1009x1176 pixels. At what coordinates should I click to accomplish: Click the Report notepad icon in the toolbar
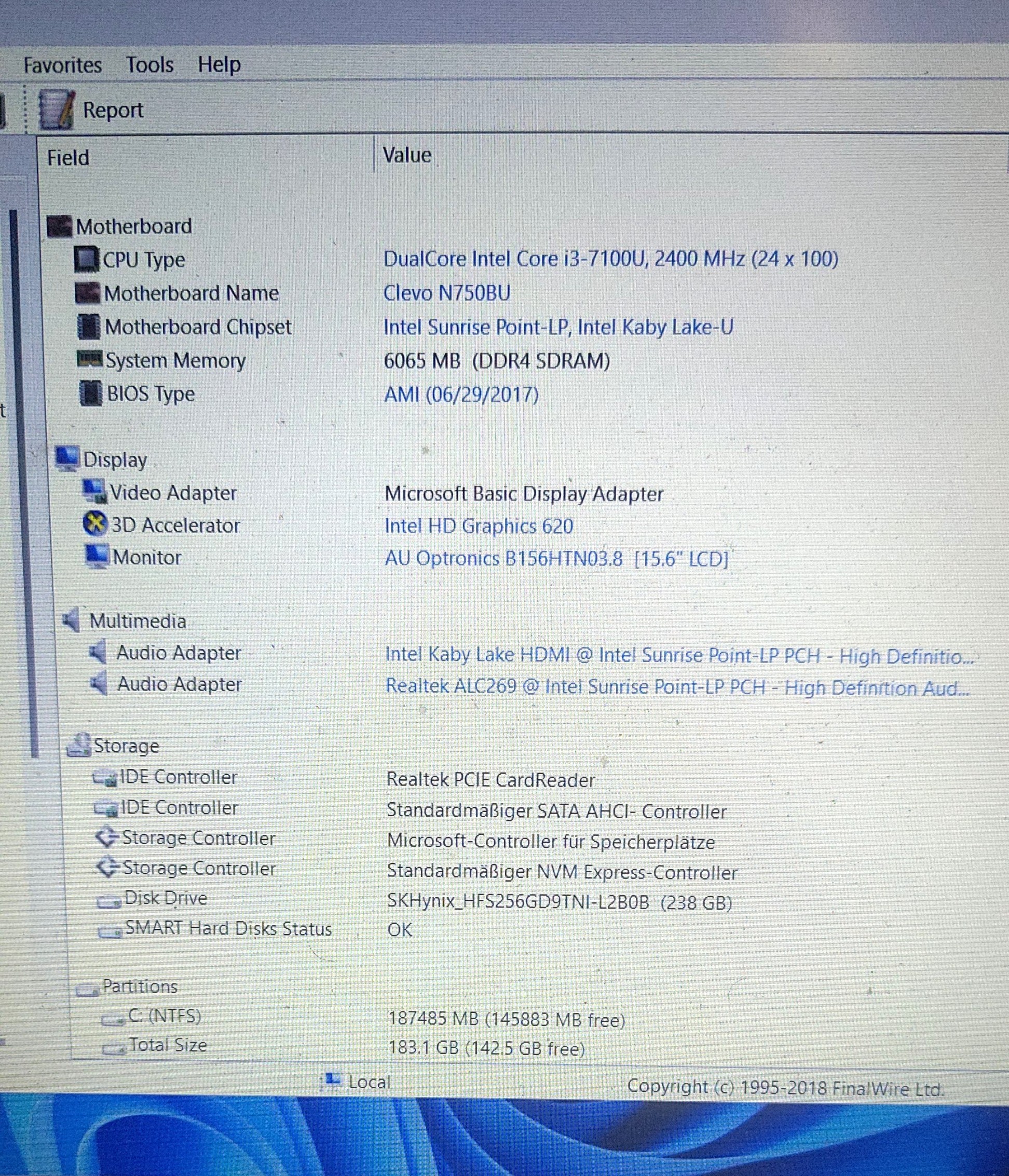pos(56,110)
